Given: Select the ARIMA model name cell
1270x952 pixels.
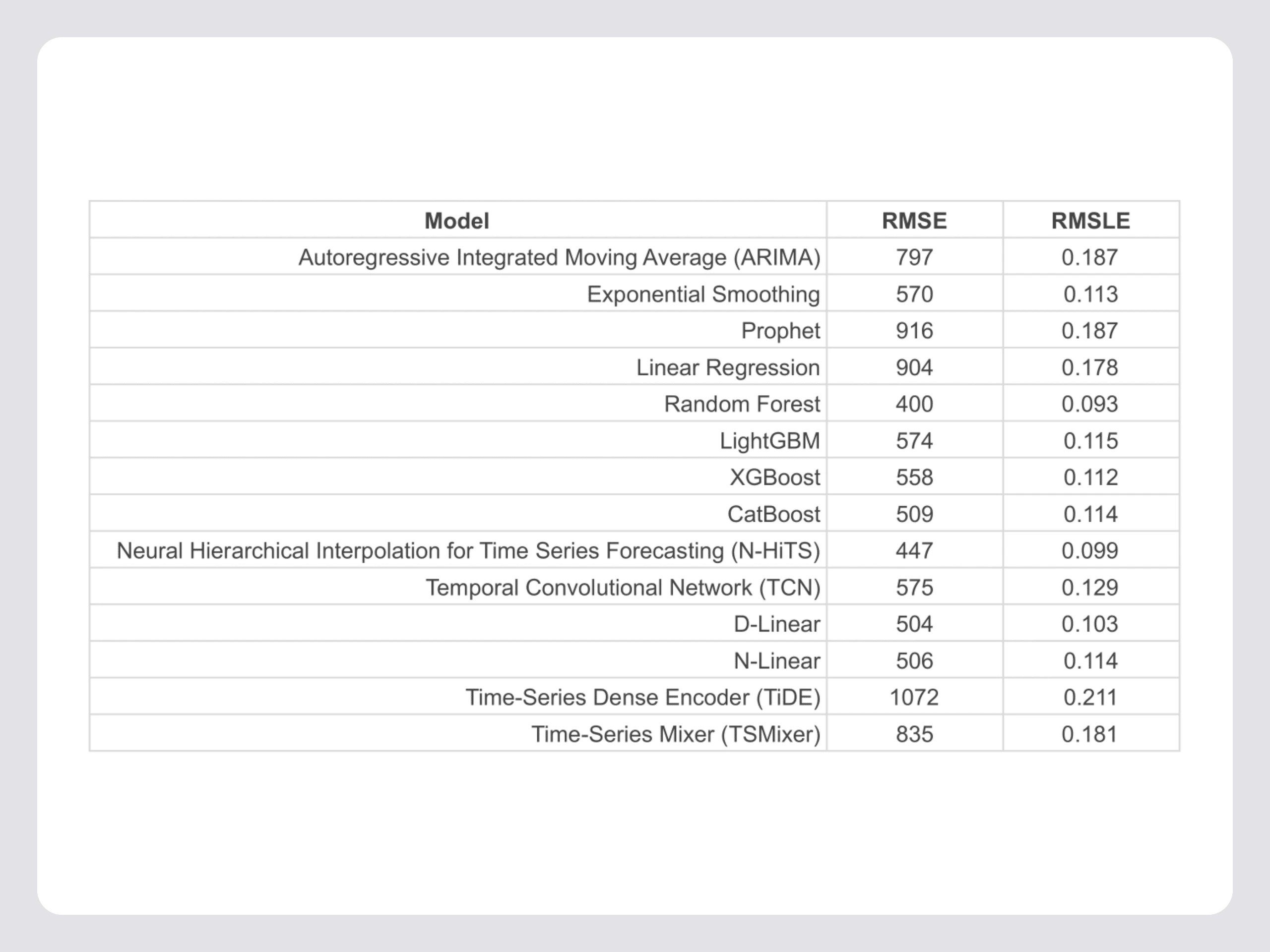Looking at the screenshot, I should 559,258.
